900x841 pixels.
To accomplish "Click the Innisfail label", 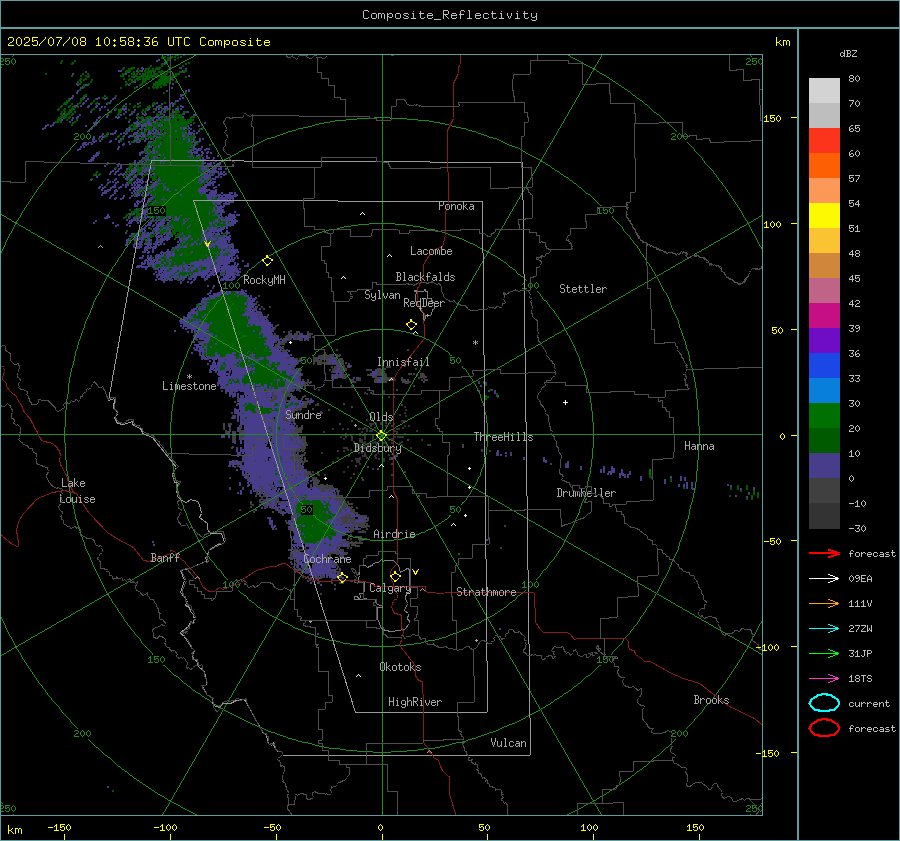I will point(403,362).
